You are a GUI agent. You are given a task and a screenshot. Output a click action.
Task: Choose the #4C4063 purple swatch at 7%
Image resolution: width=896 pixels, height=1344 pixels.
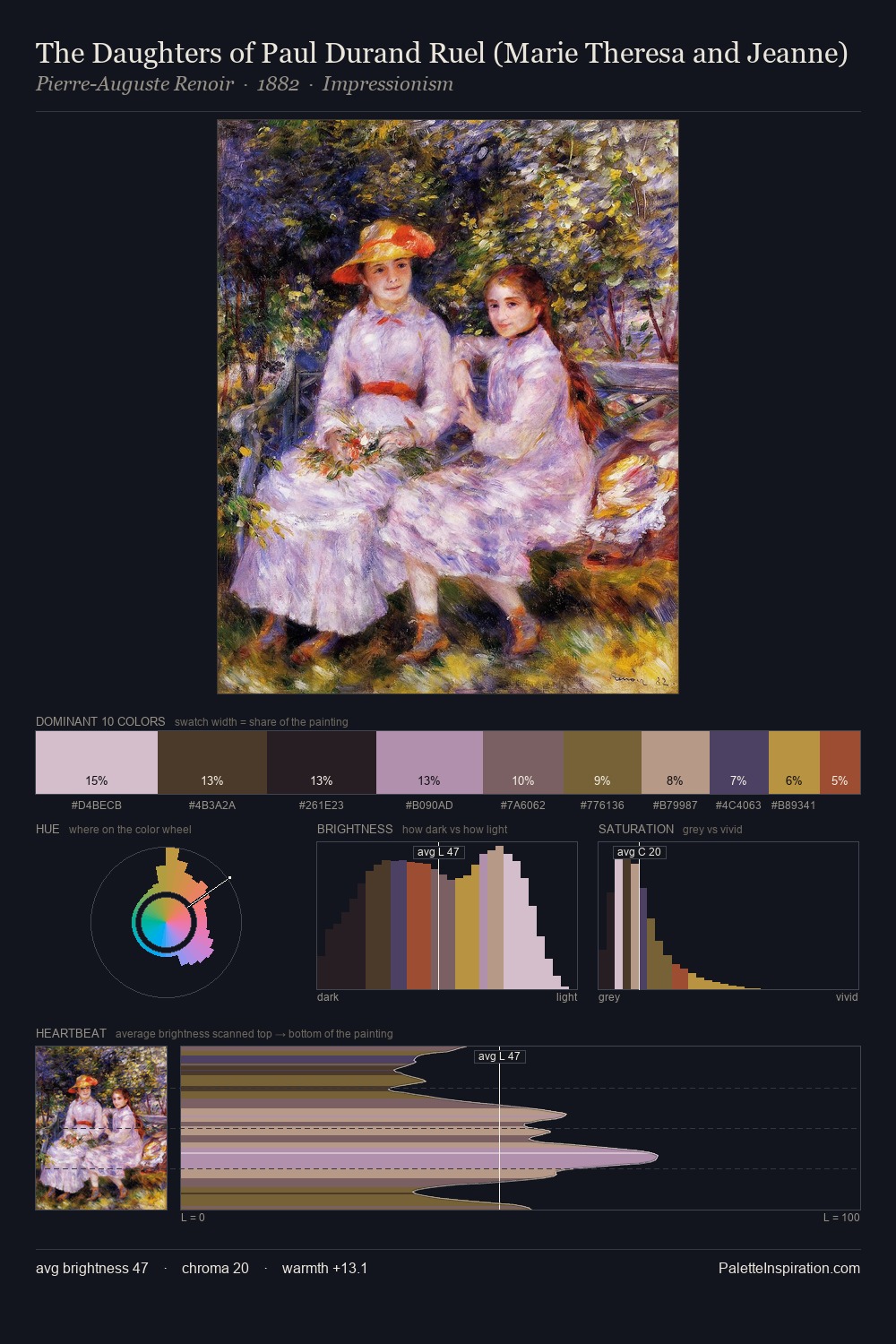739,762
